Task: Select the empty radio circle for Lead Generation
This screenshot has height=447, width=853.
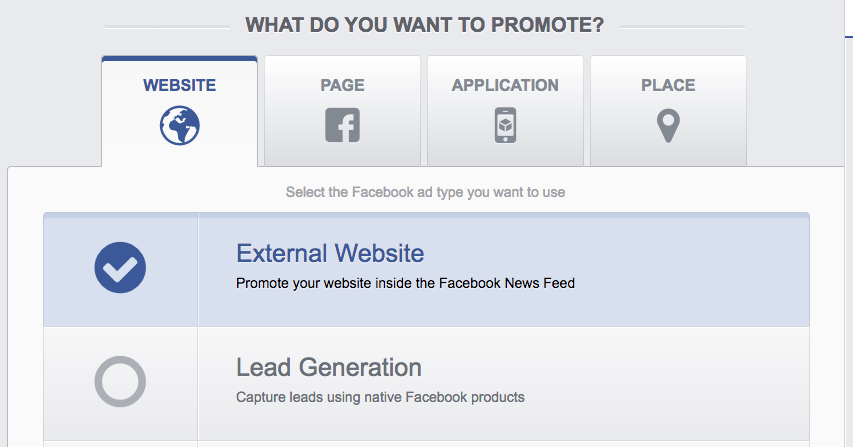Action: [x=120, y=381]
